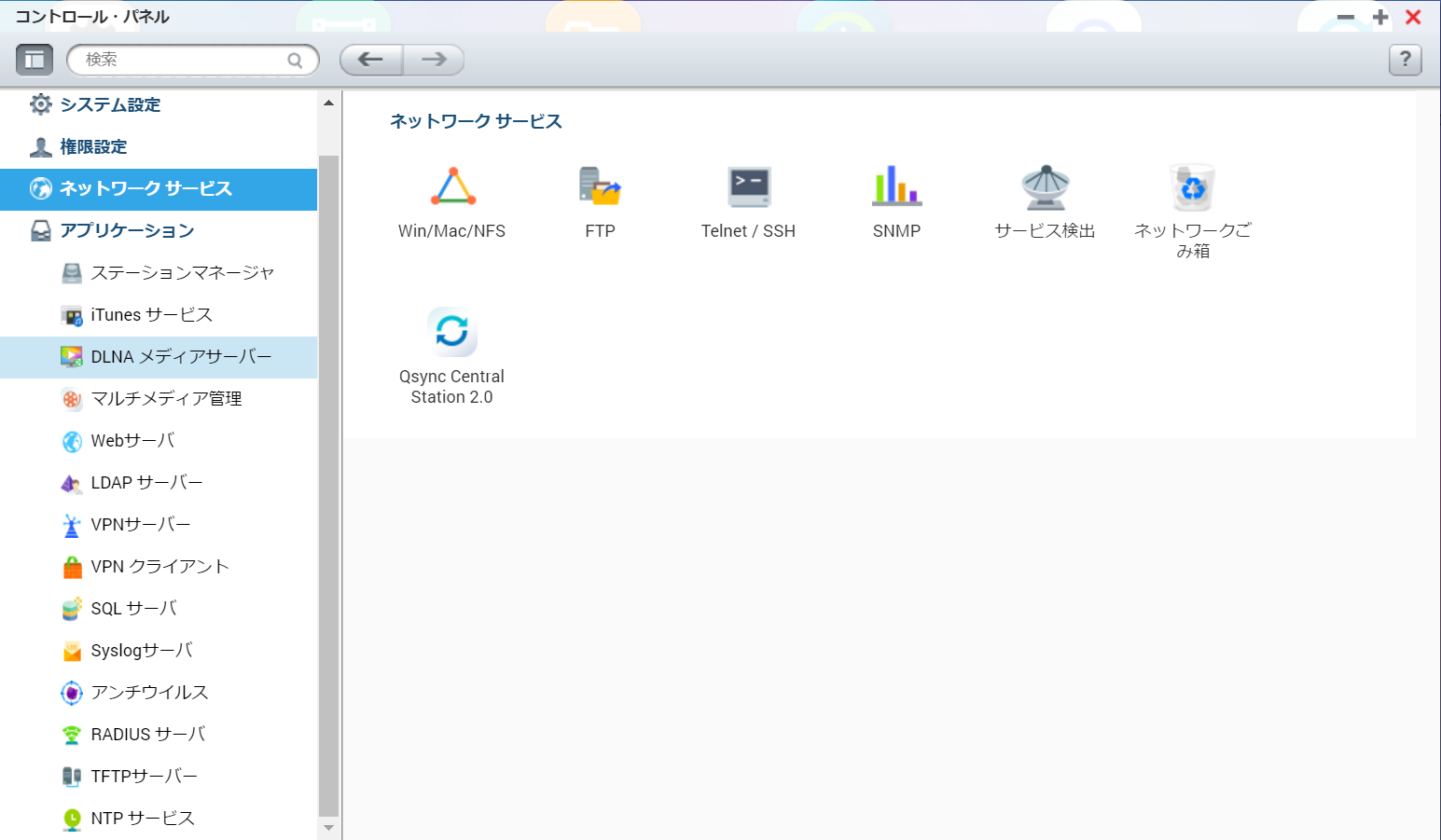Viewport: 1441px width, 840px height.
Task: Open アンチウイルス text entry
Action: point(150,693)
